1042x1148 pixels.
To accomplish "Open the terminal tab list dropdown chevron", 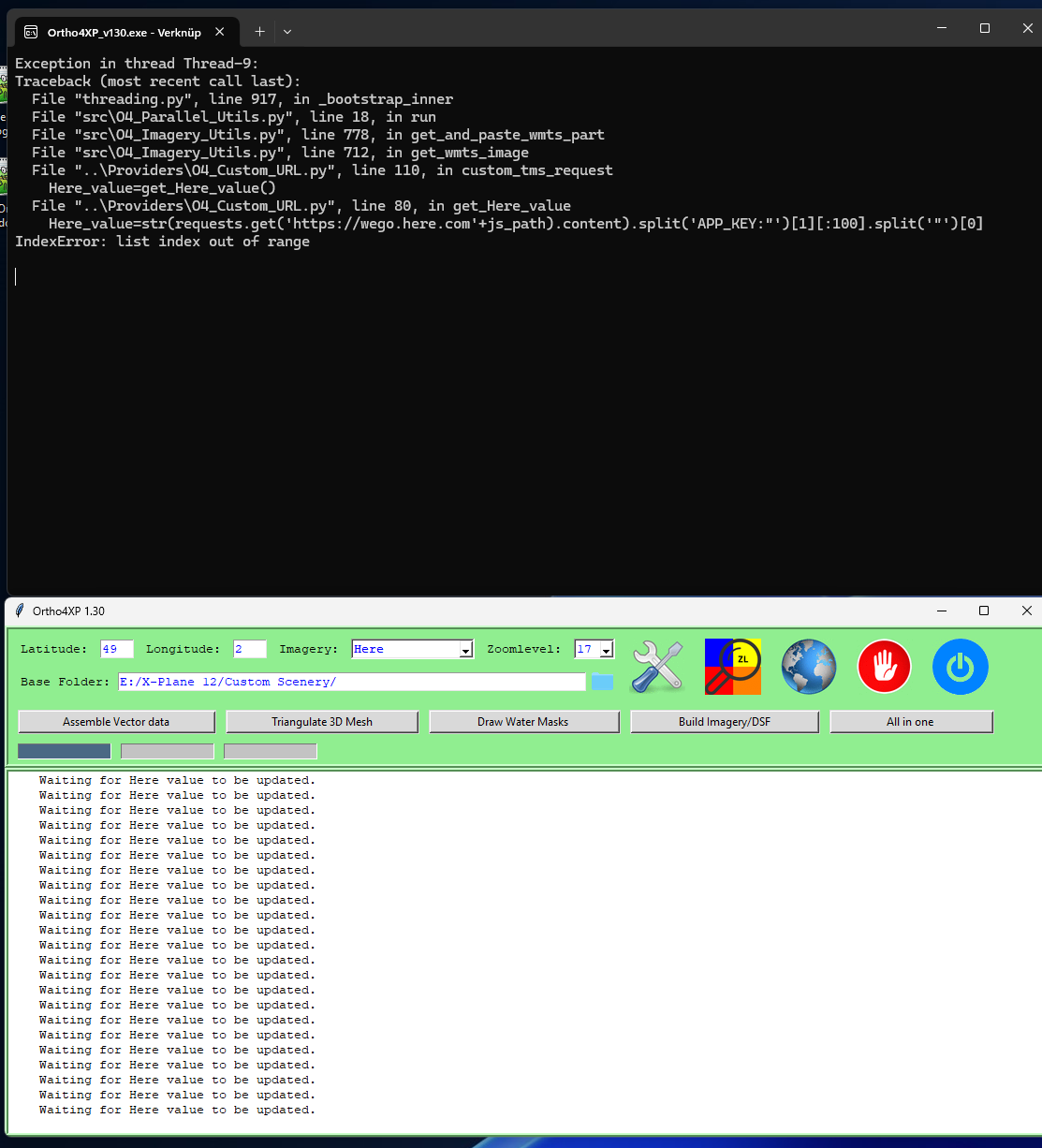I will click(x=287, y=32).
